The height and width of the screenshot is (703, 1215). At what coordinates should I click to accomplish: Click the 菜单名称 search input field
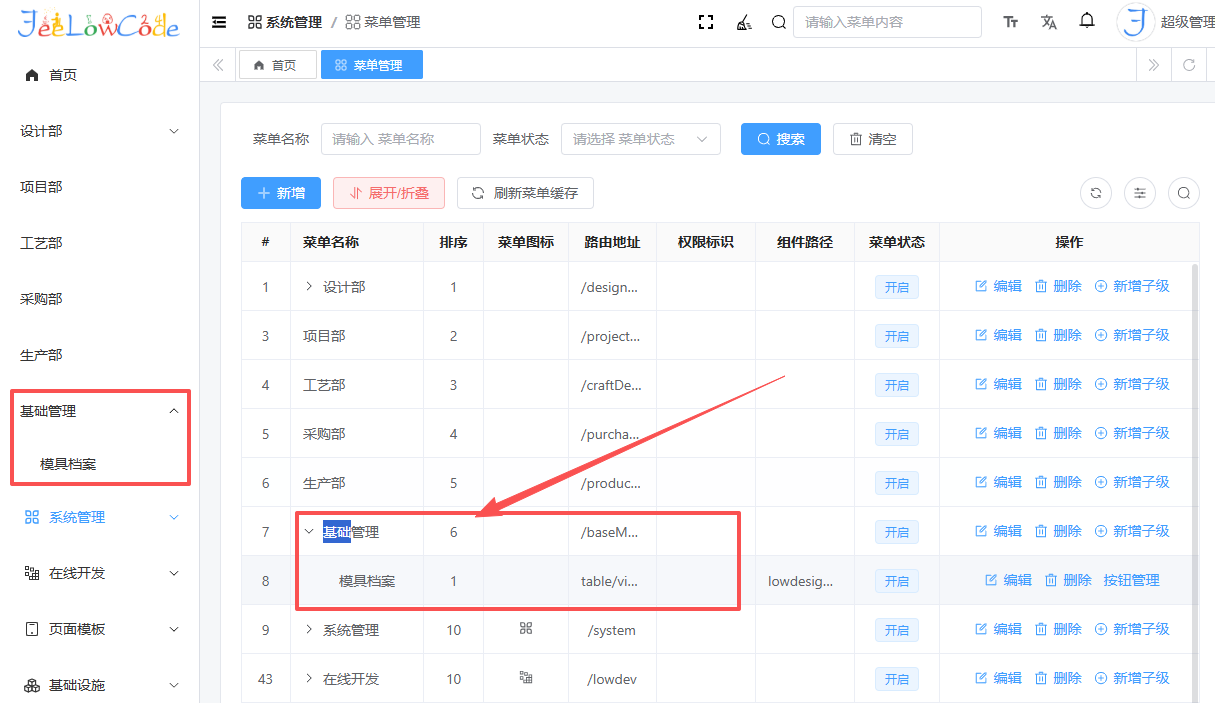(400, 139)
